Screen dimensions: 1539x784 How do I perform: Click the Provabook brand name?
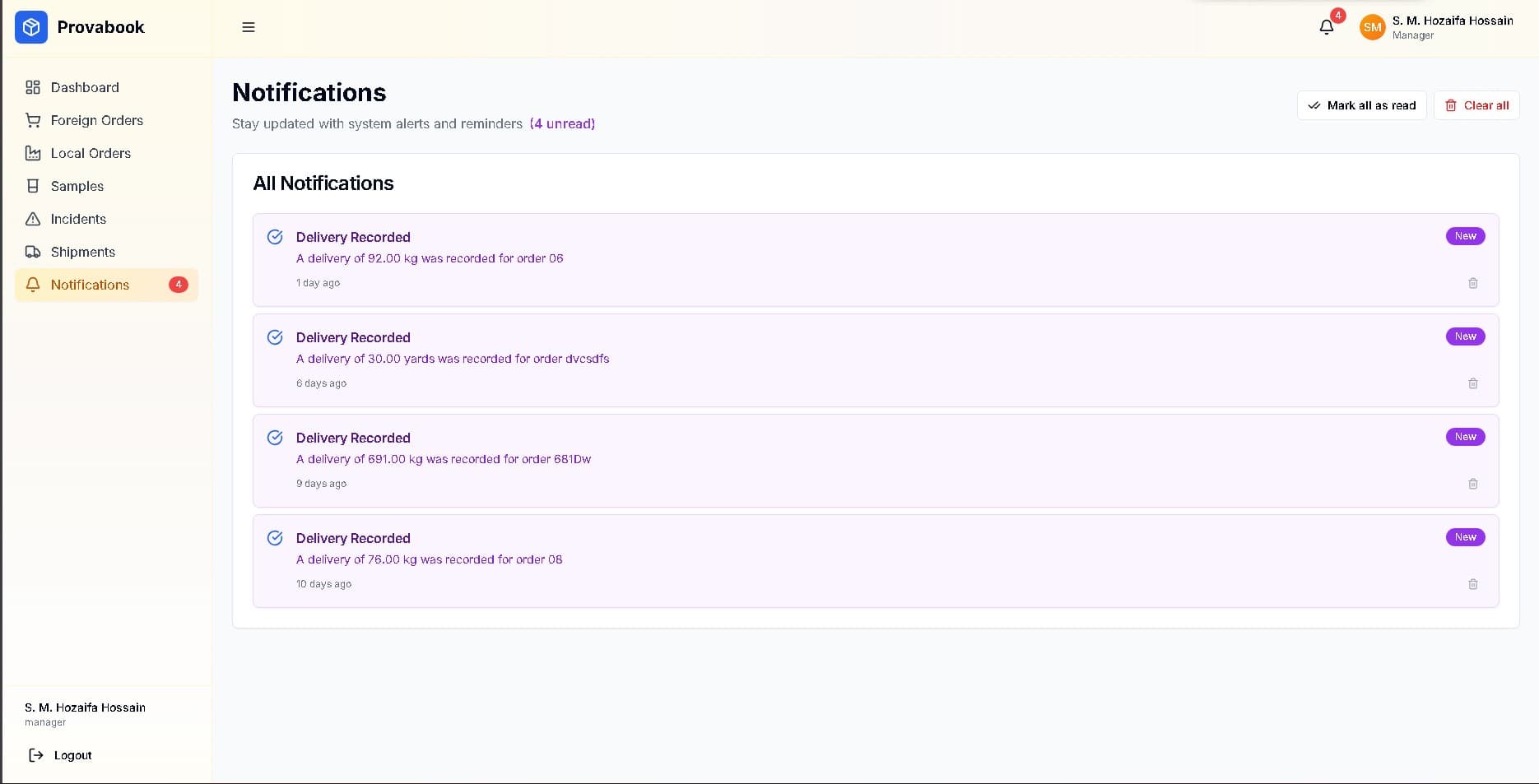point(100,27)
